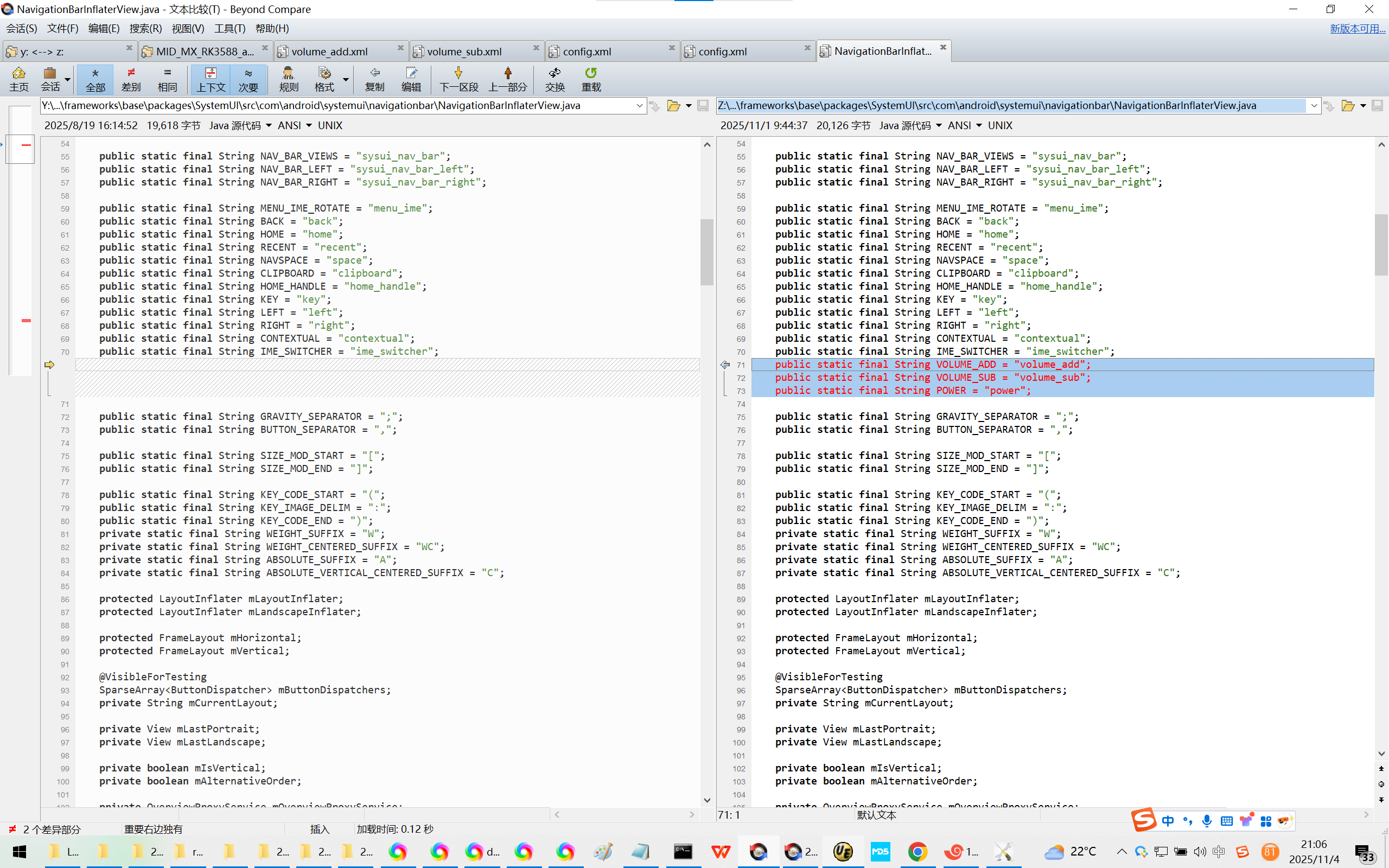This screenshot has height=868, width=1389.
Task: Open left pane Java 源代码 format dropdown
Action: click(x=269, y=125)
